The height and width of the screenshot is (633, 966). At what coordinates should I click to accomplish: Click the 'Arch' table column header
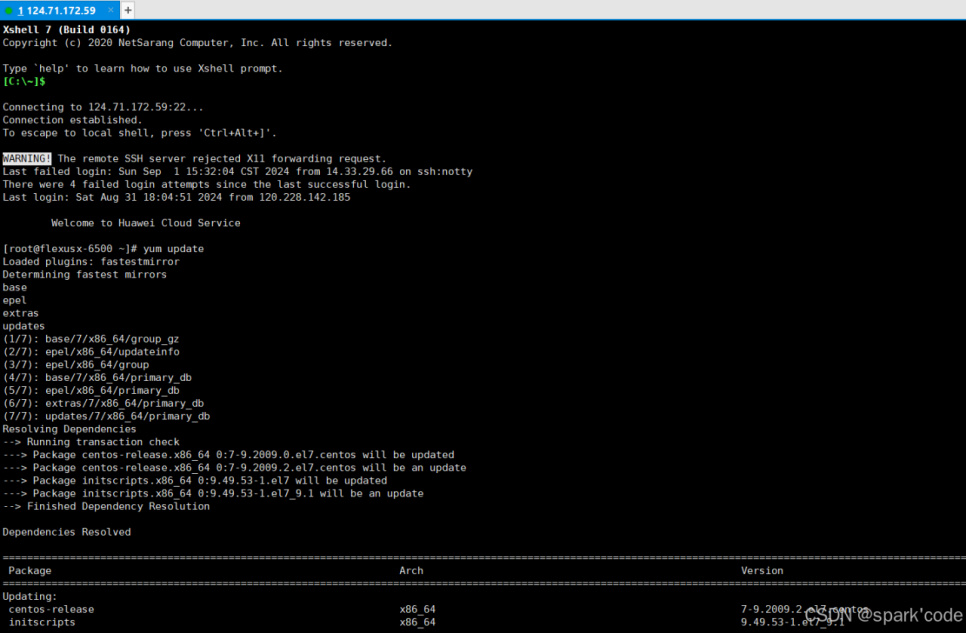pos(411,571)
